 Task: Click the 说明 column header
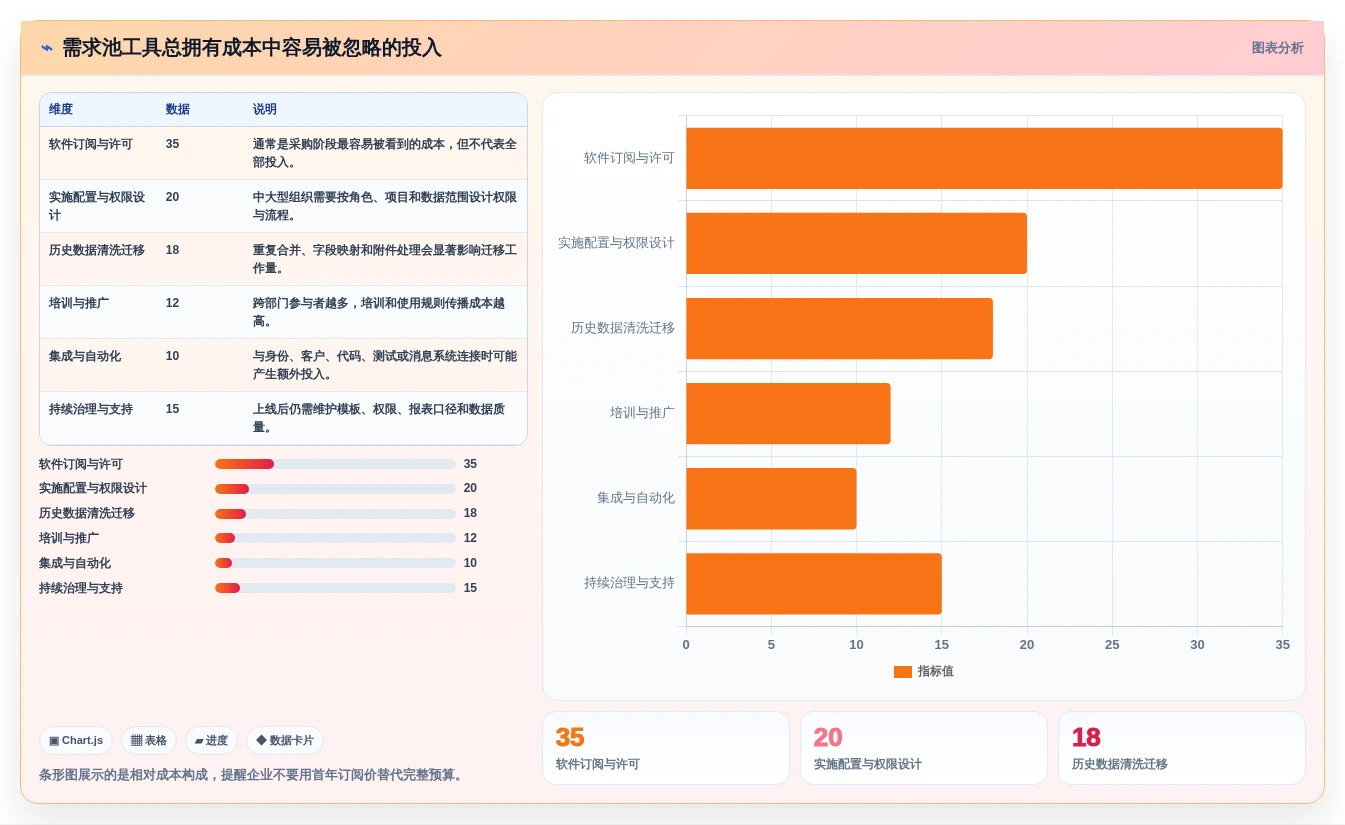[x=265, y=109]
